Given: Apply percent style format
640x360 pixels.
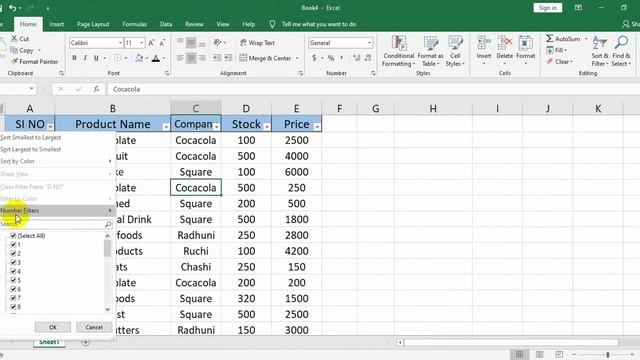Looking at the screenshot, I should (331, 58).
